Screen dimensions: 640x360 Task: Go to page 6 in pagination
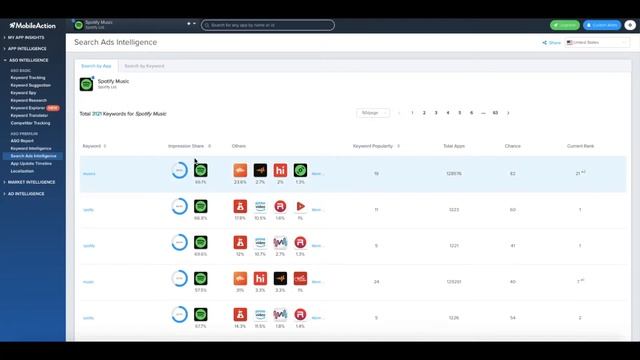pos(471,113)
